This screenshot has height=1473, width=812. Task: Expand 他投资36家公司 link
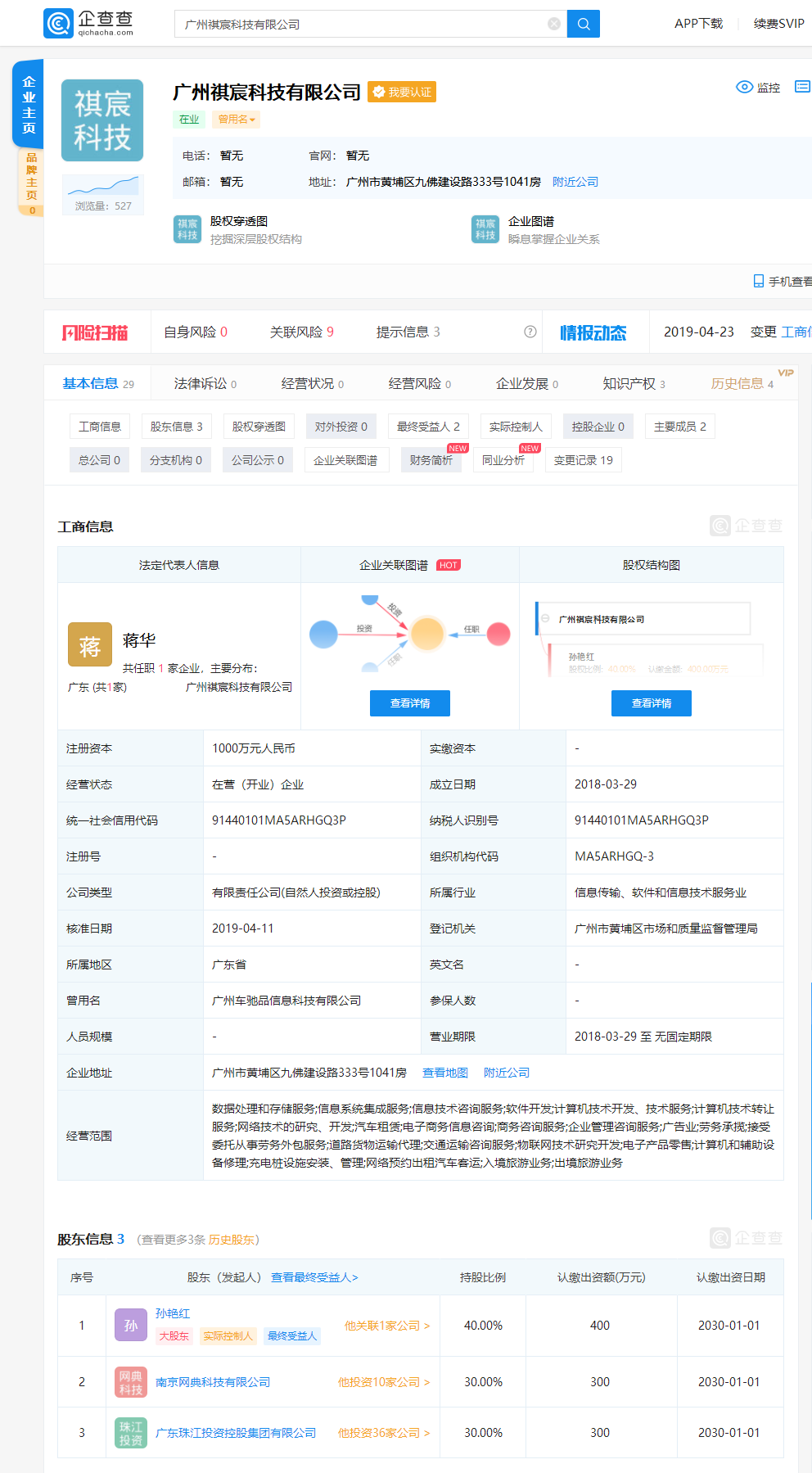(x=384, y=1433)
